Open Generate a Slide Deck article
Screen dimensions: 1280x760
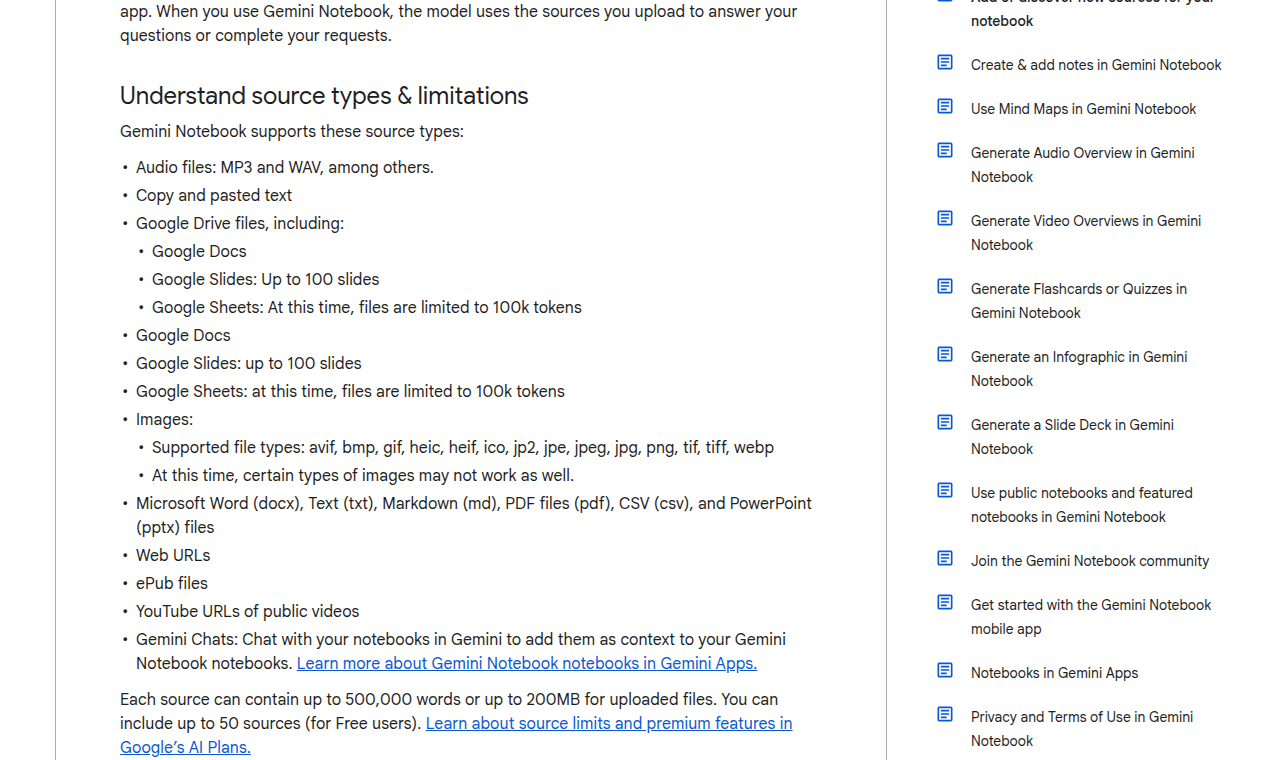click(x=1072, y=437)
